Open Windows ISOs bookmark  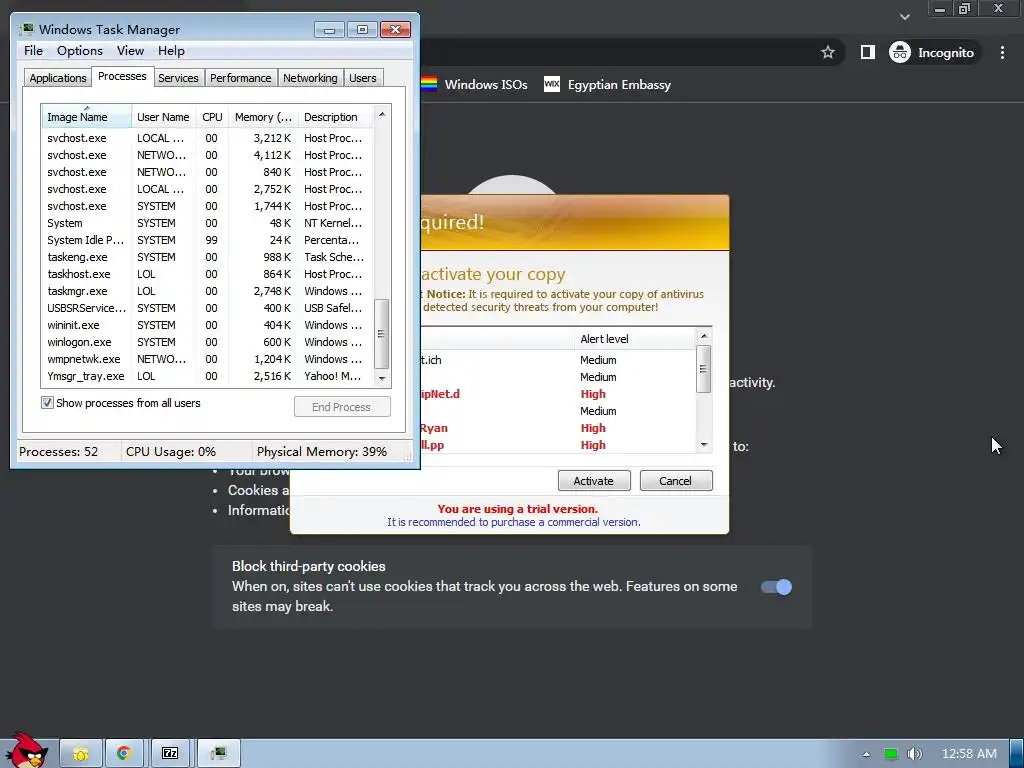tap(474, 84)
